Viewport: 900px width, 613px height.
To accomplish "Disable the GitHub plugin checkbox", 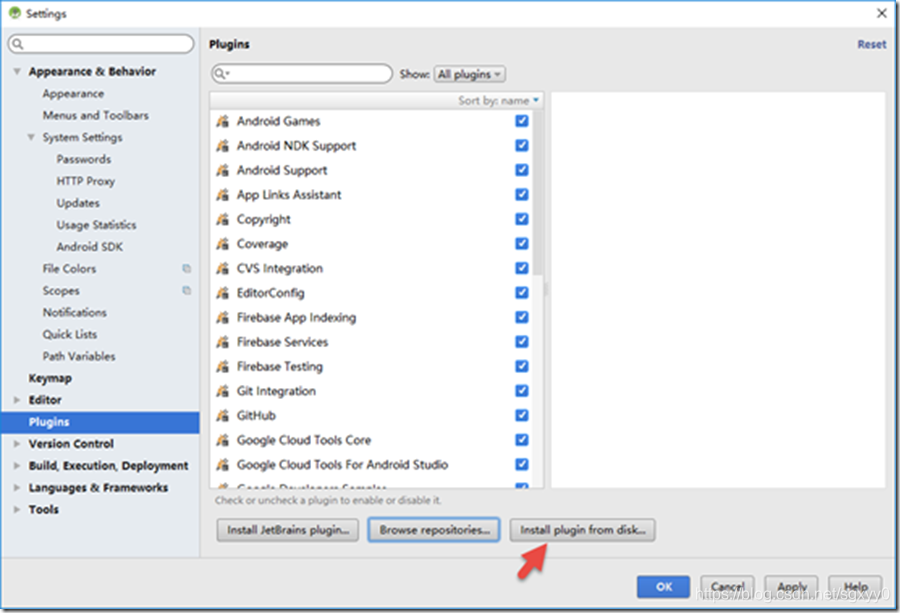I will point(522,416).
